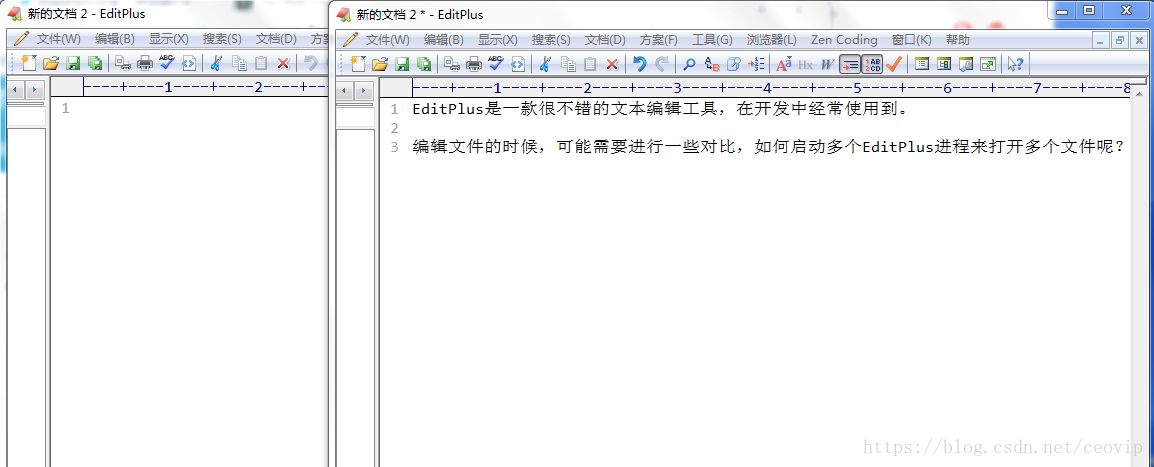
Task: Open 搜索(S) menu in right window
Action: (551, 40)
